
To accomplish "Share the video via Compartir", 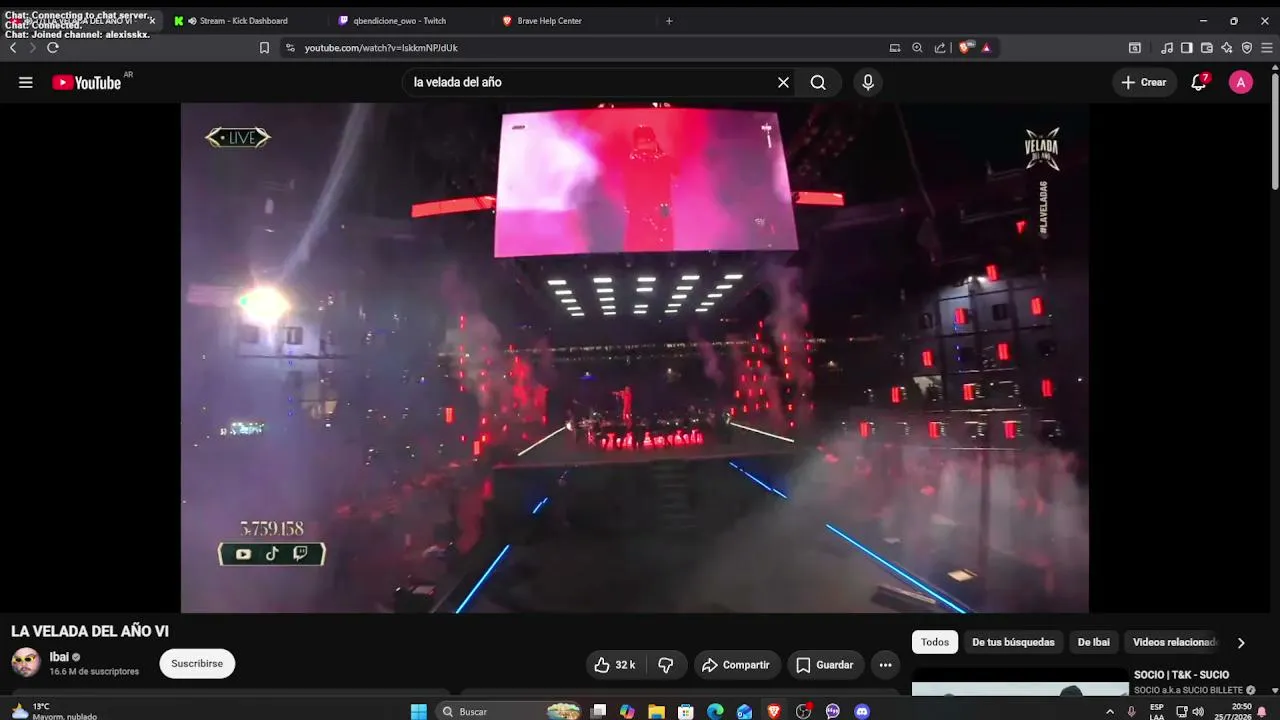I will (736, 665).
